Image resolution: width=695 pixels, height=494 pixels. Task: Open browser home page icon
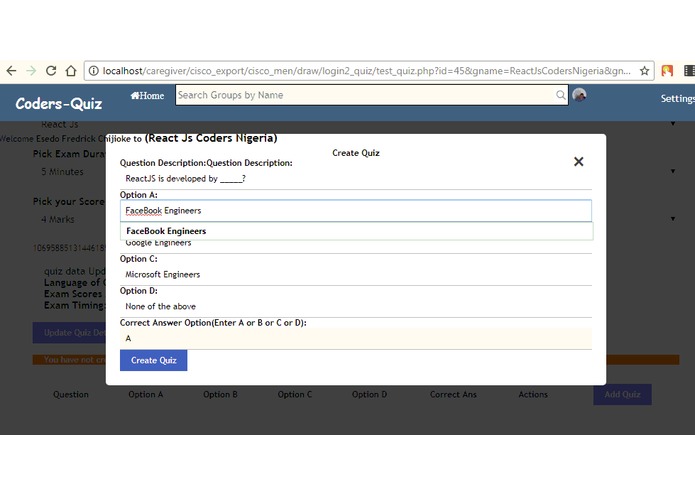click(x=71, y=71)
